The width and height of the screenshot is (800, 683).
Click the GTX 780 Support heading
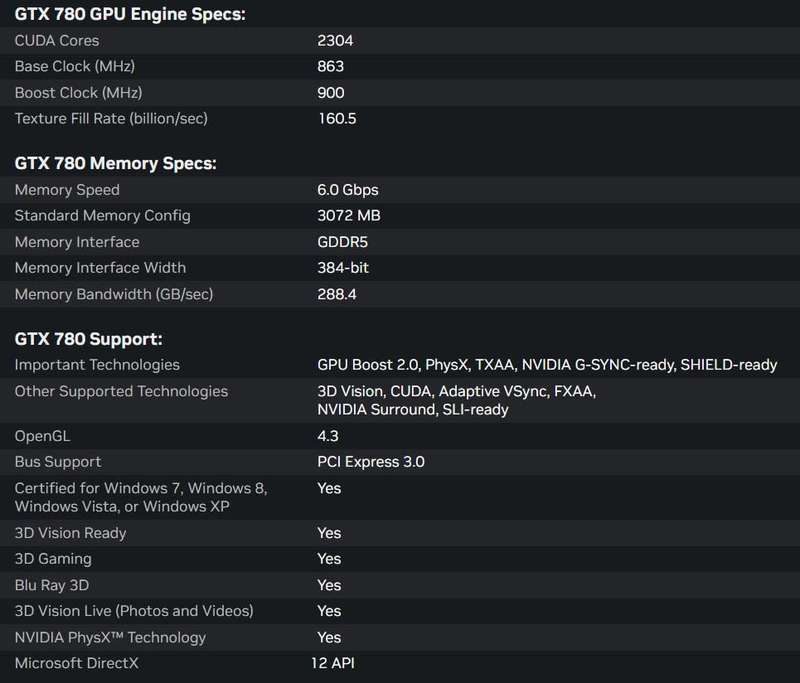(x=88, y=339)
